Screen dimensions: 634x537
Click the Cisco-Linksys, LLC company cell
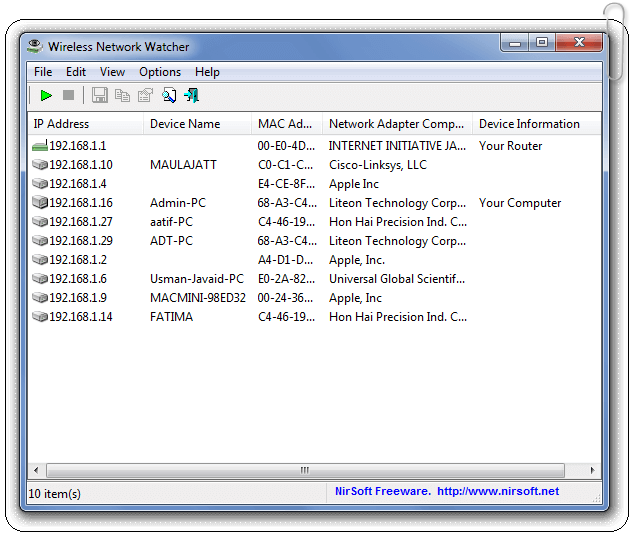tap(378, 165)
